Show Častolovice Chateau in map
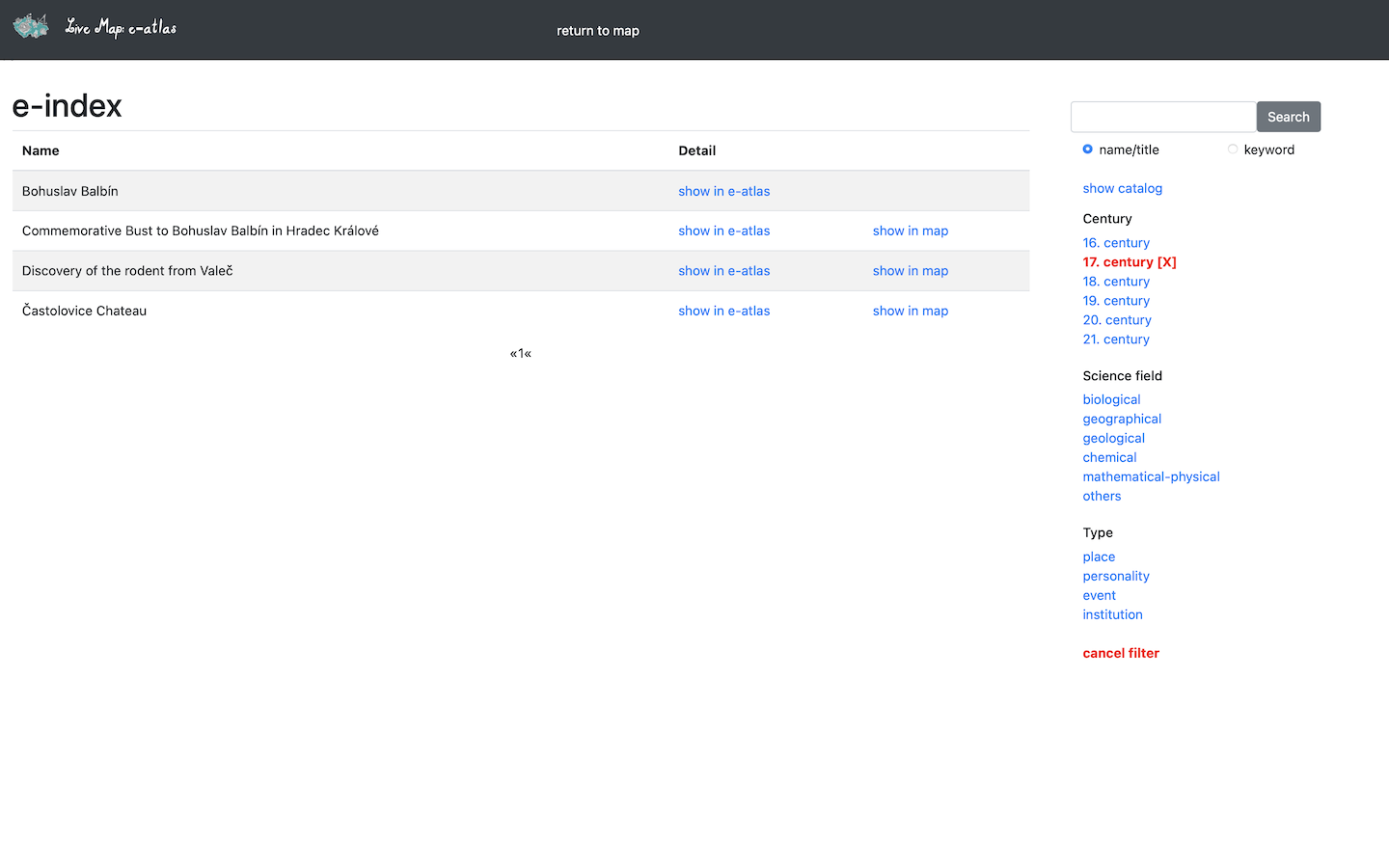1389x868 pixels. pos(910,311)
